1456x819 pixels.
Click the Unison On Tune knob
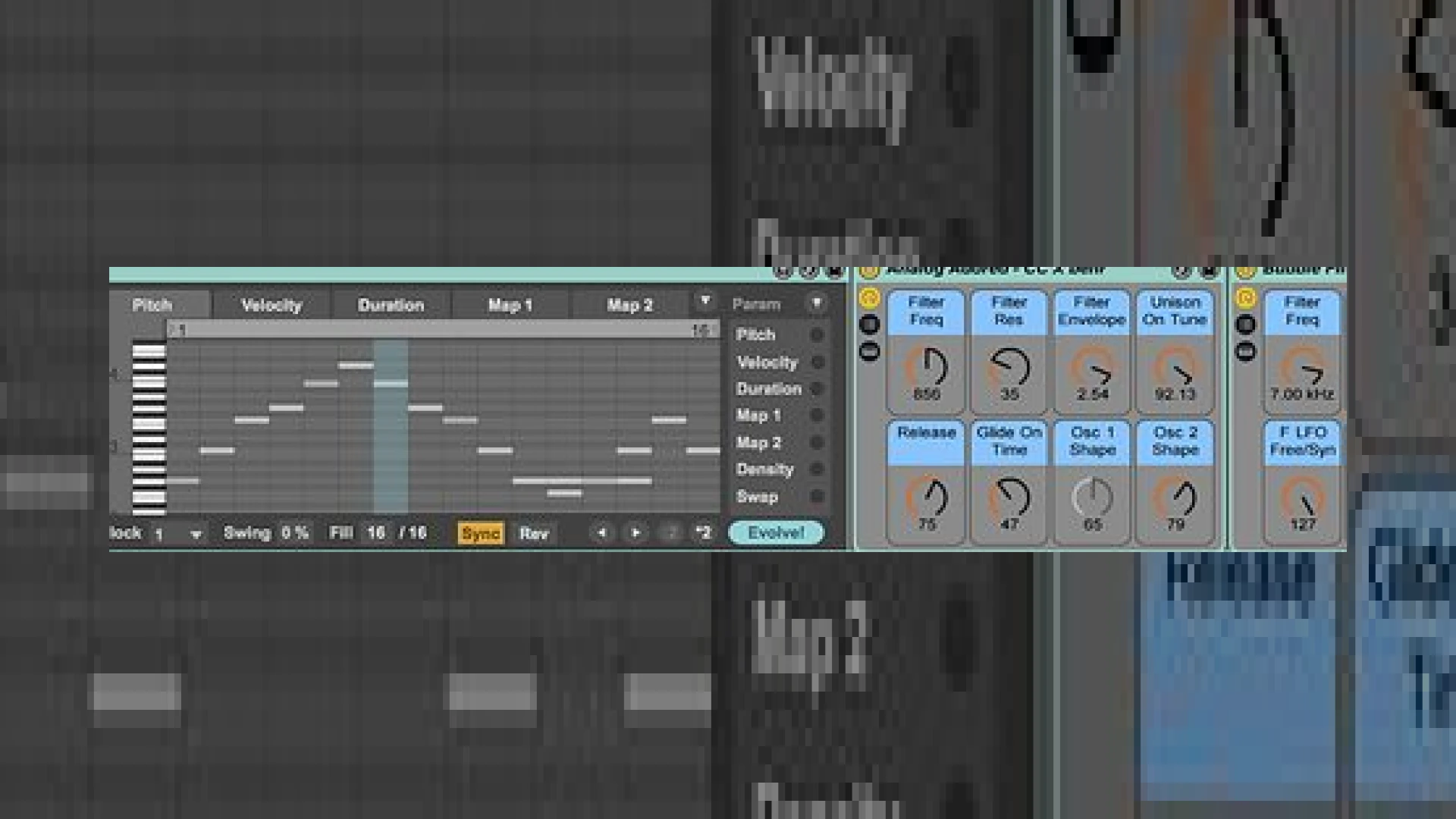1175,368
